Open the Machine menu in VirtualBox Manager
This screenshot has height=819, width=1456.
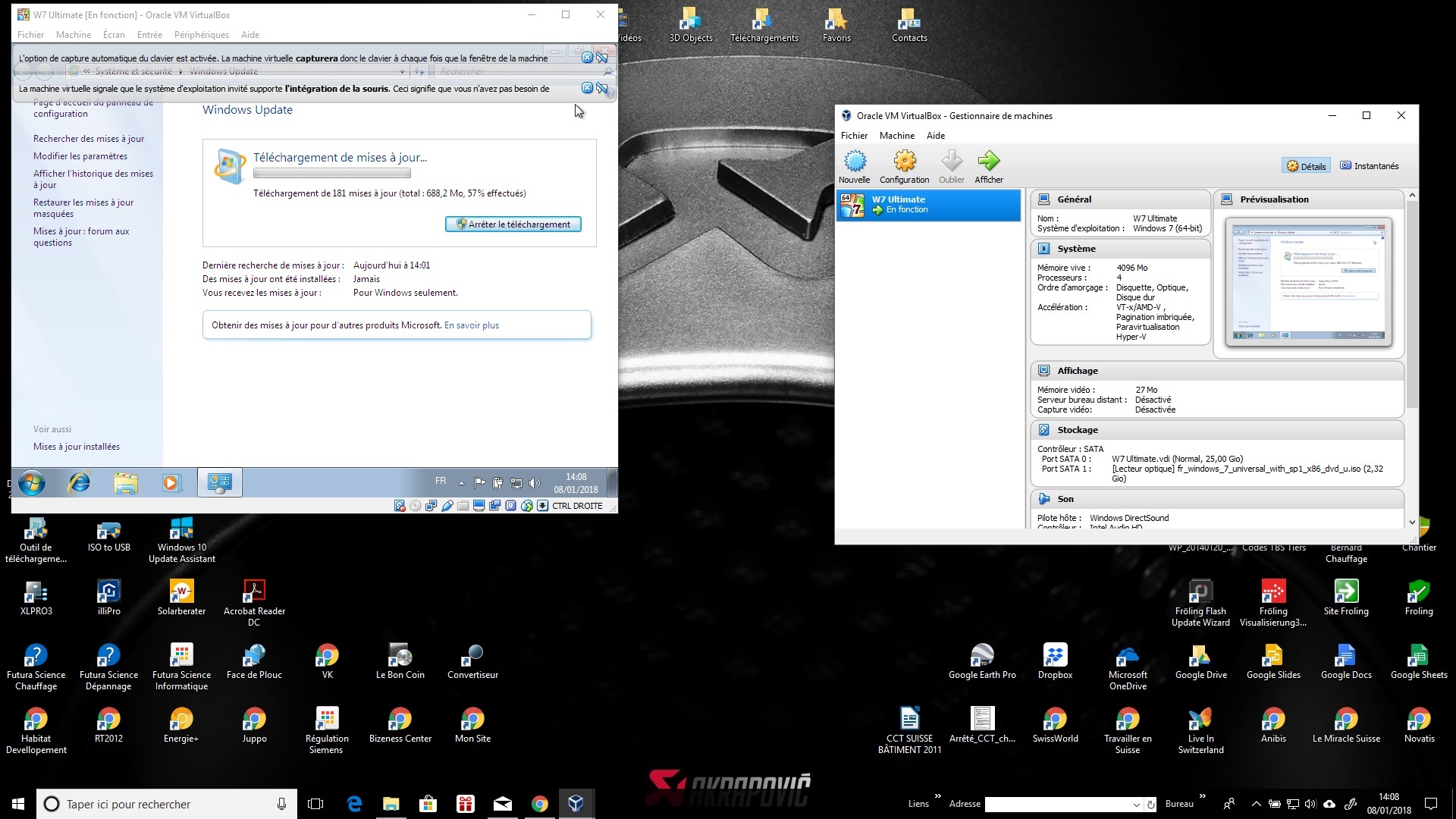click(896, 136)
